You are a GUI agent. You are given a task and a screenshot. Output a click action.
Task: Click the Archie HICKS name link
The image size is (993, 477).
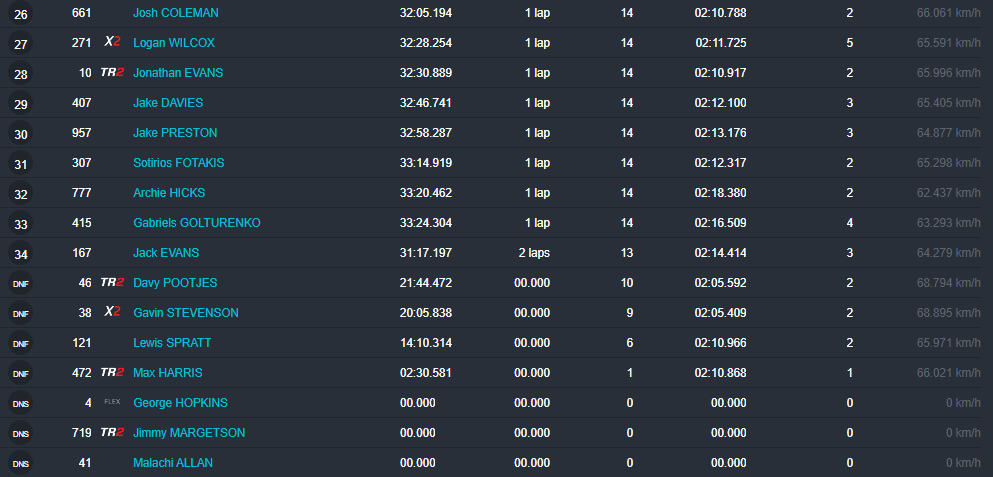(x=169, y=193)
